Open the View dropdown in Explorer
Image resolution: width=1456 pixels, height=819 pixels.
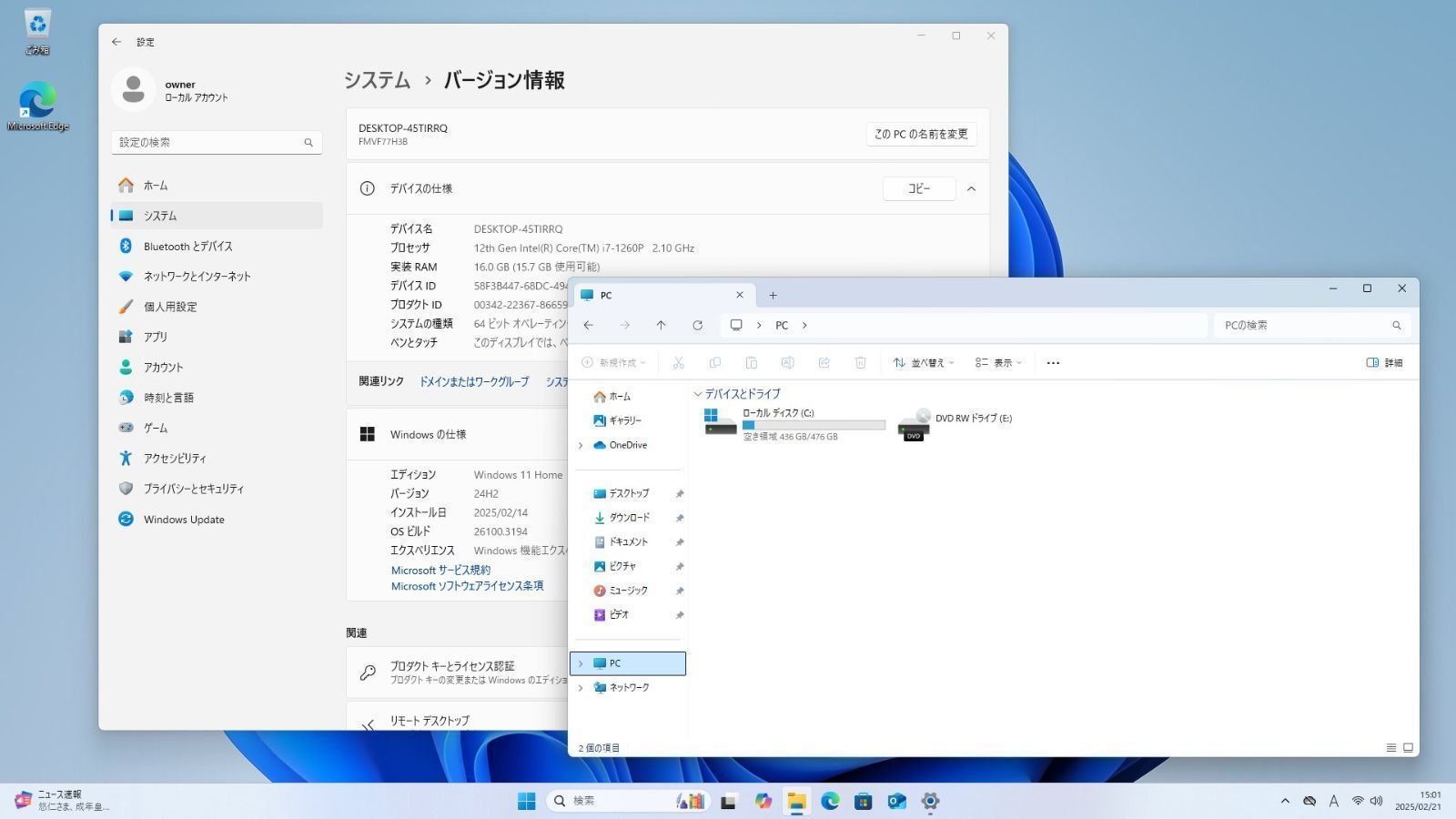998,362
